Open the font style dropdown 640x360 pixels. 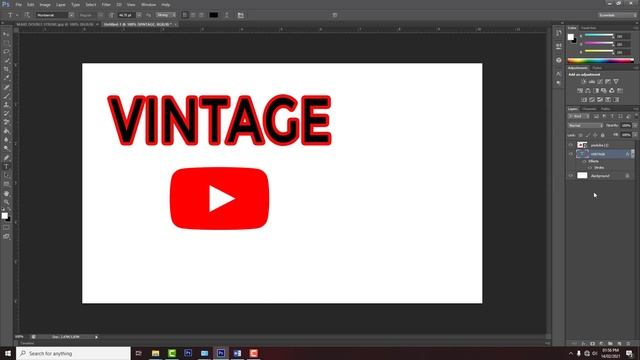(100, 15)
